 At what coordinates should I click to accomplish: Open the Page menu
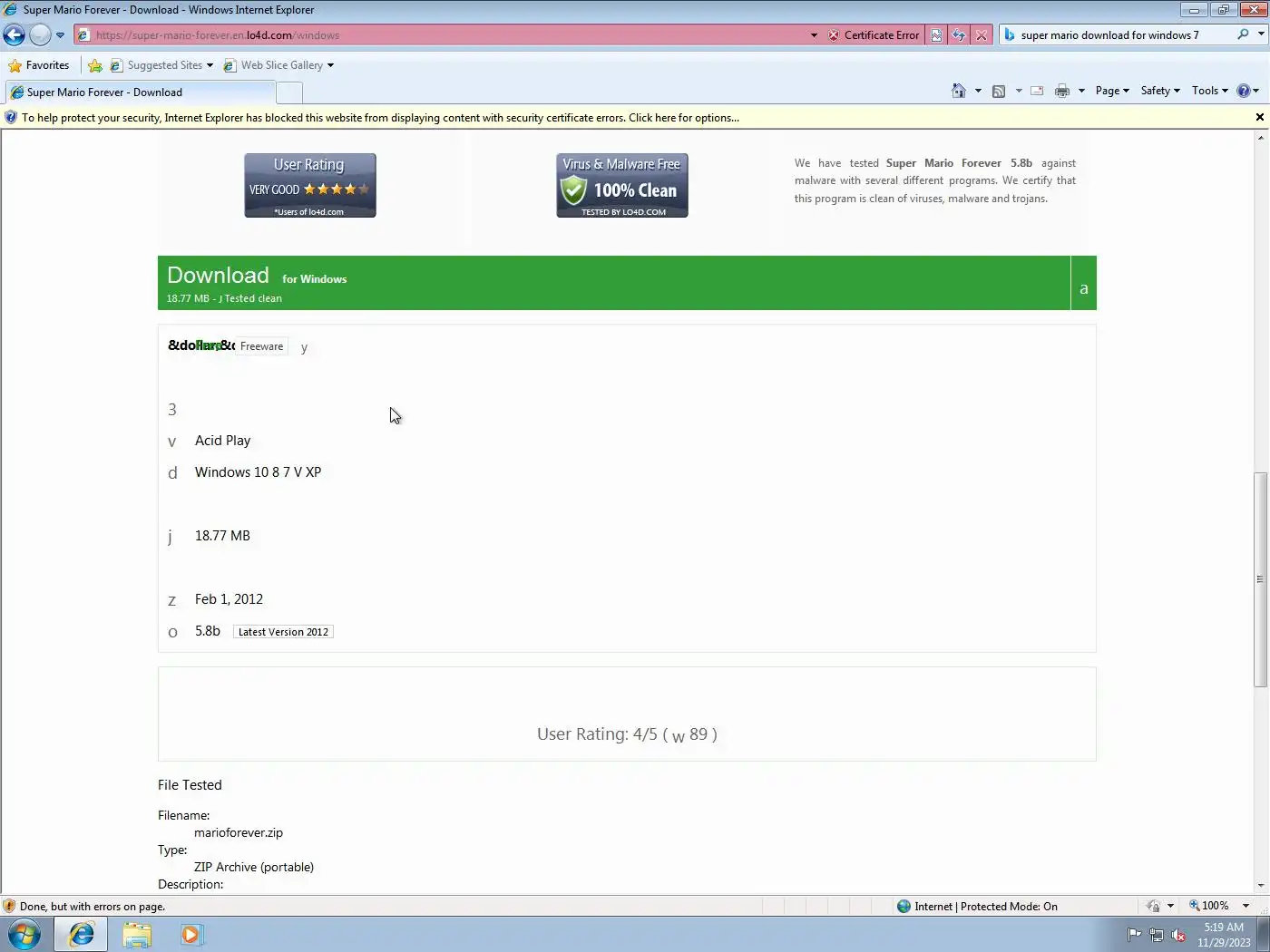click(1112, 91)
